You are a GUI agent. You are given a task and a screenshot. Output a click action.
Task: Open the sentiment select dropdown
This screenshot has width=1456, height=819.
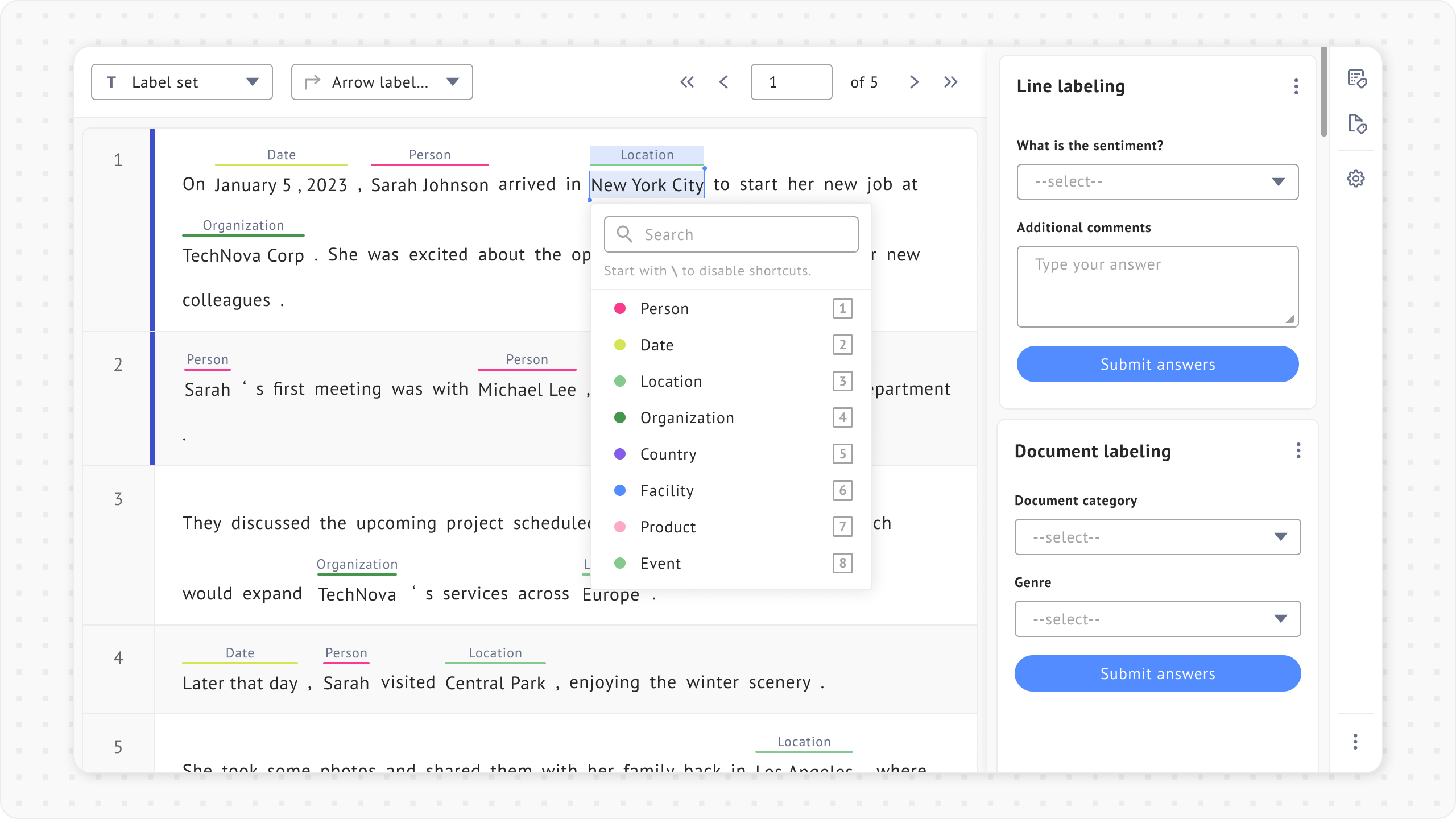coord(1157,182)
